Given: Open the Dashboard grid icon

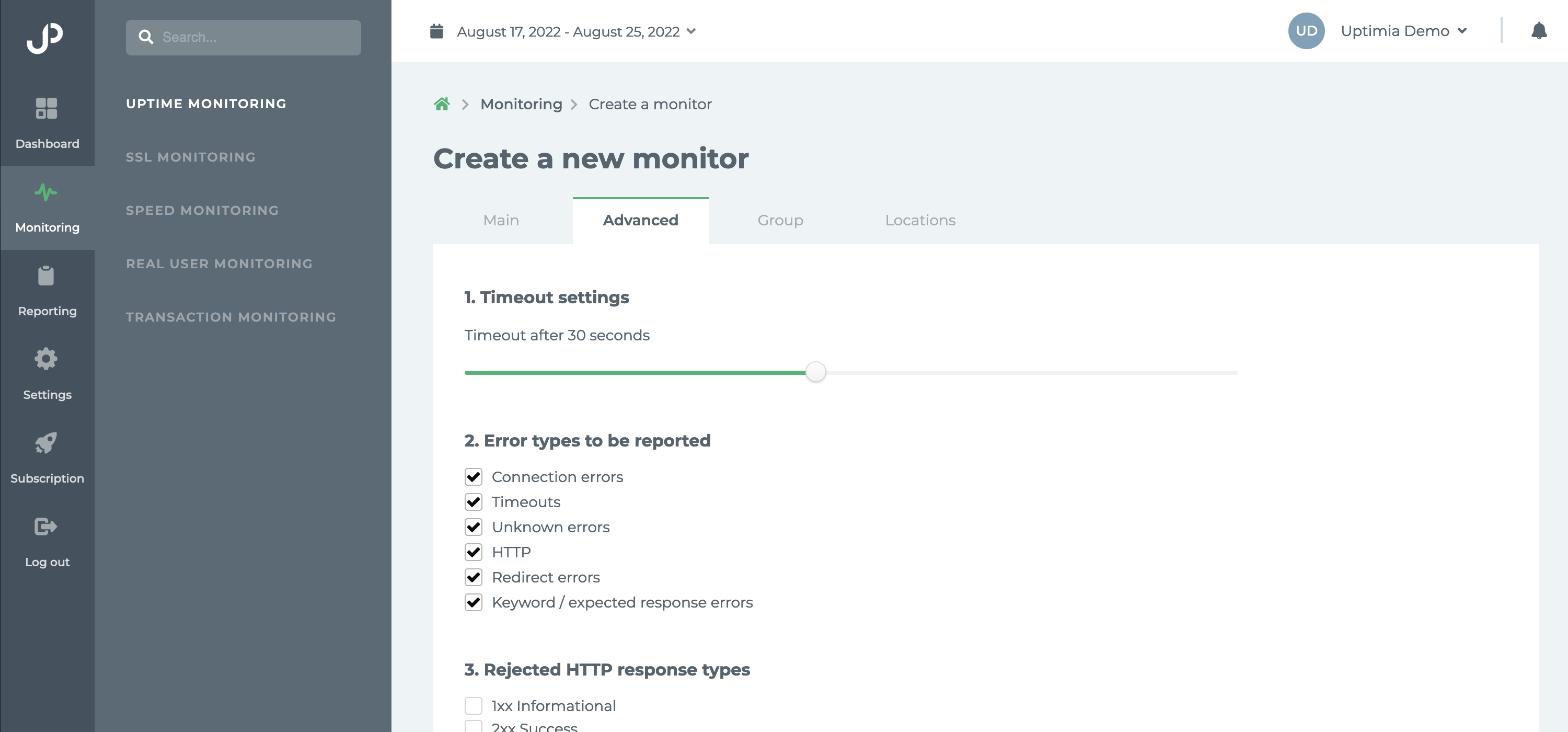Looking at the screenshot, I should [x=47, y=108].
